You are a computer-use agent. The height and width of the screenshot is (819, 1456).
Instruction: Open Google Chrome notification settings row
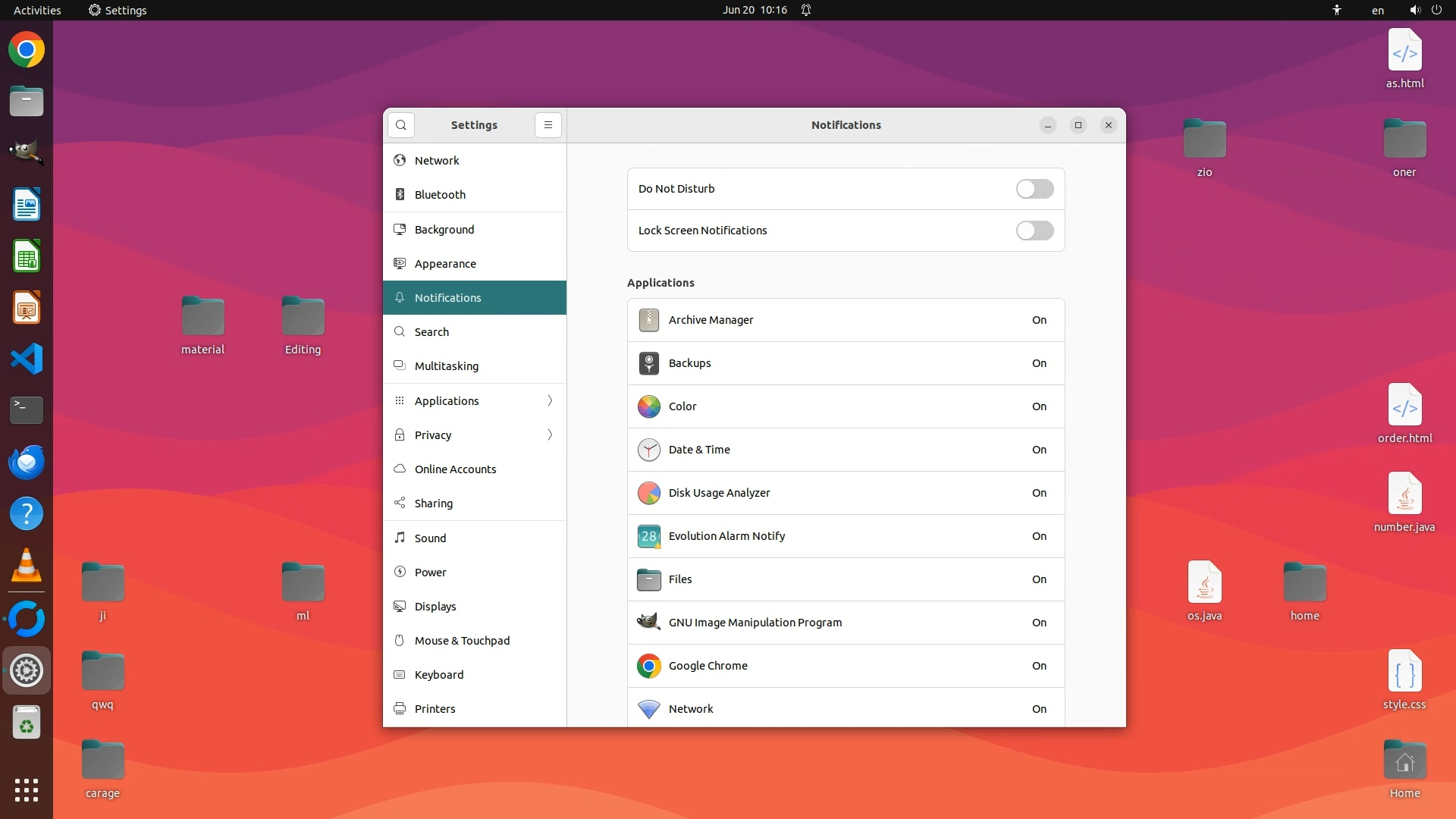tap(845, 666)
